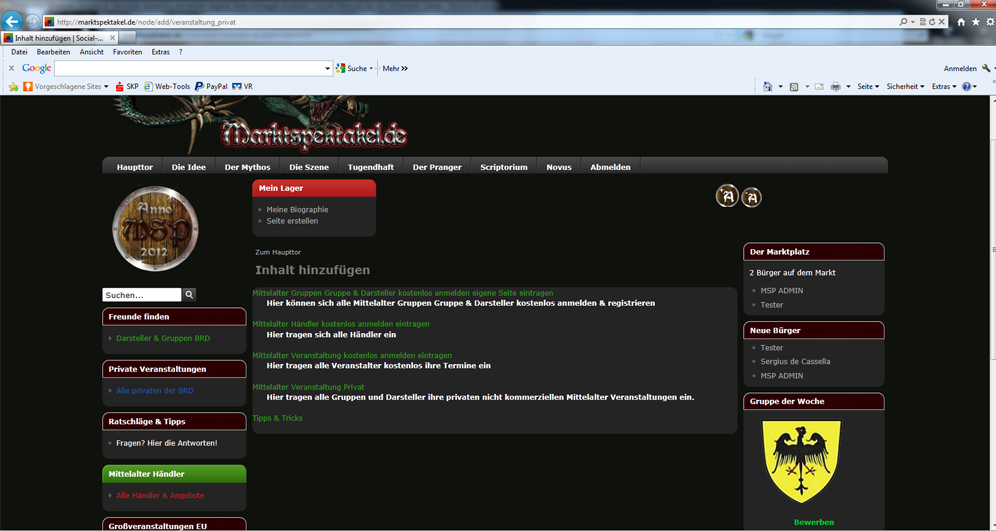Open Mittelalter Veranstaltung Privat link

(308, 387)
